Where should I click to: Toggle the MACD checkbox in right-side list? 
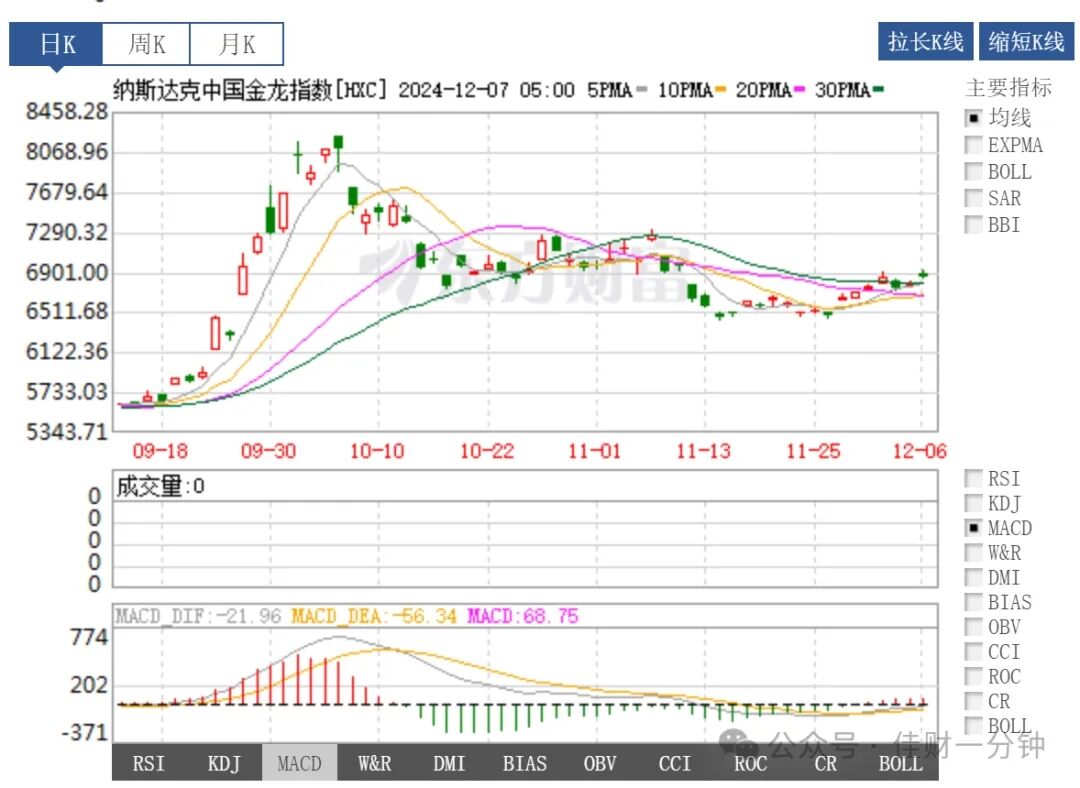(x=973, y=528)
